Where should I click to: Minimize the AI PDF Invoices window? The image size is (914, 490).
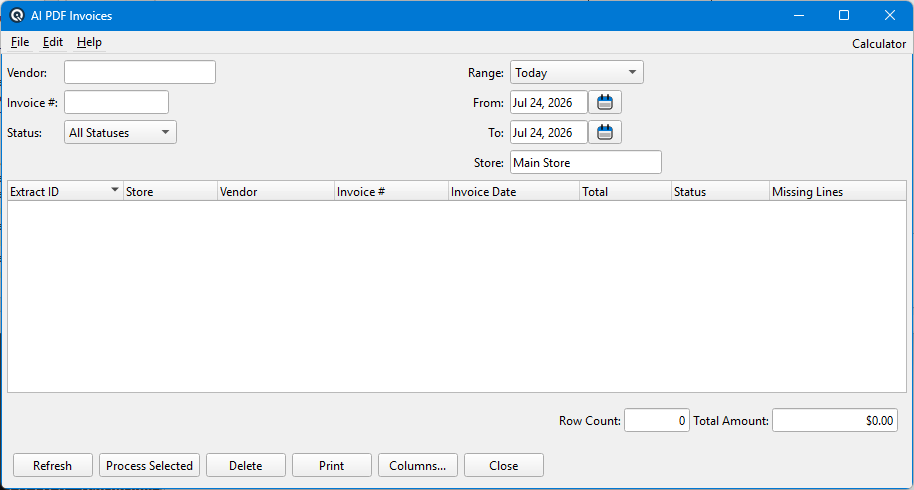coord(799,16)
